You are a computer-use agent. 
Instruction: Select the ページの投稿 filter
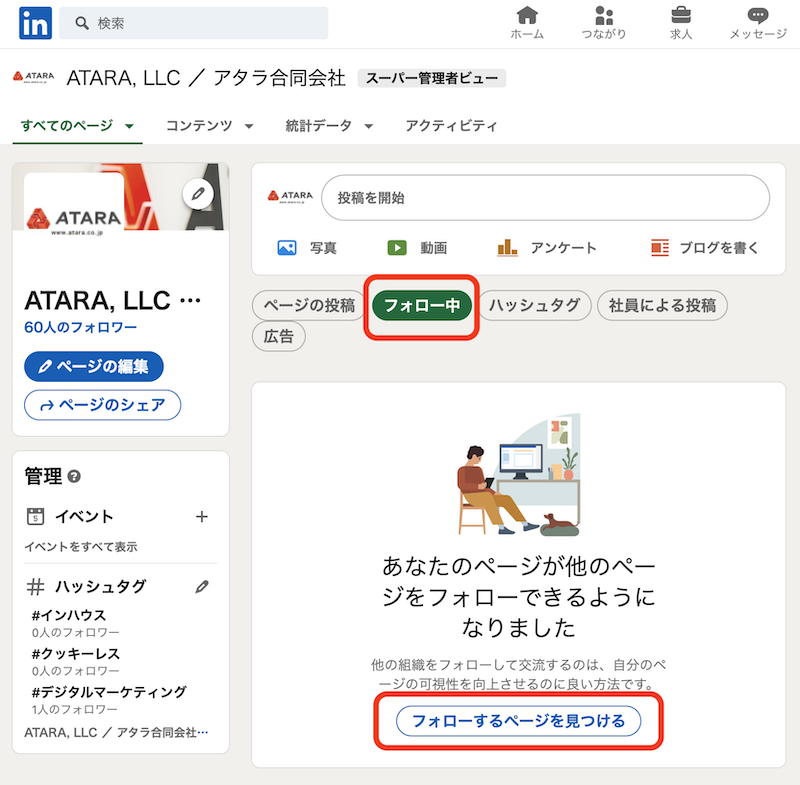click(309, 306)
